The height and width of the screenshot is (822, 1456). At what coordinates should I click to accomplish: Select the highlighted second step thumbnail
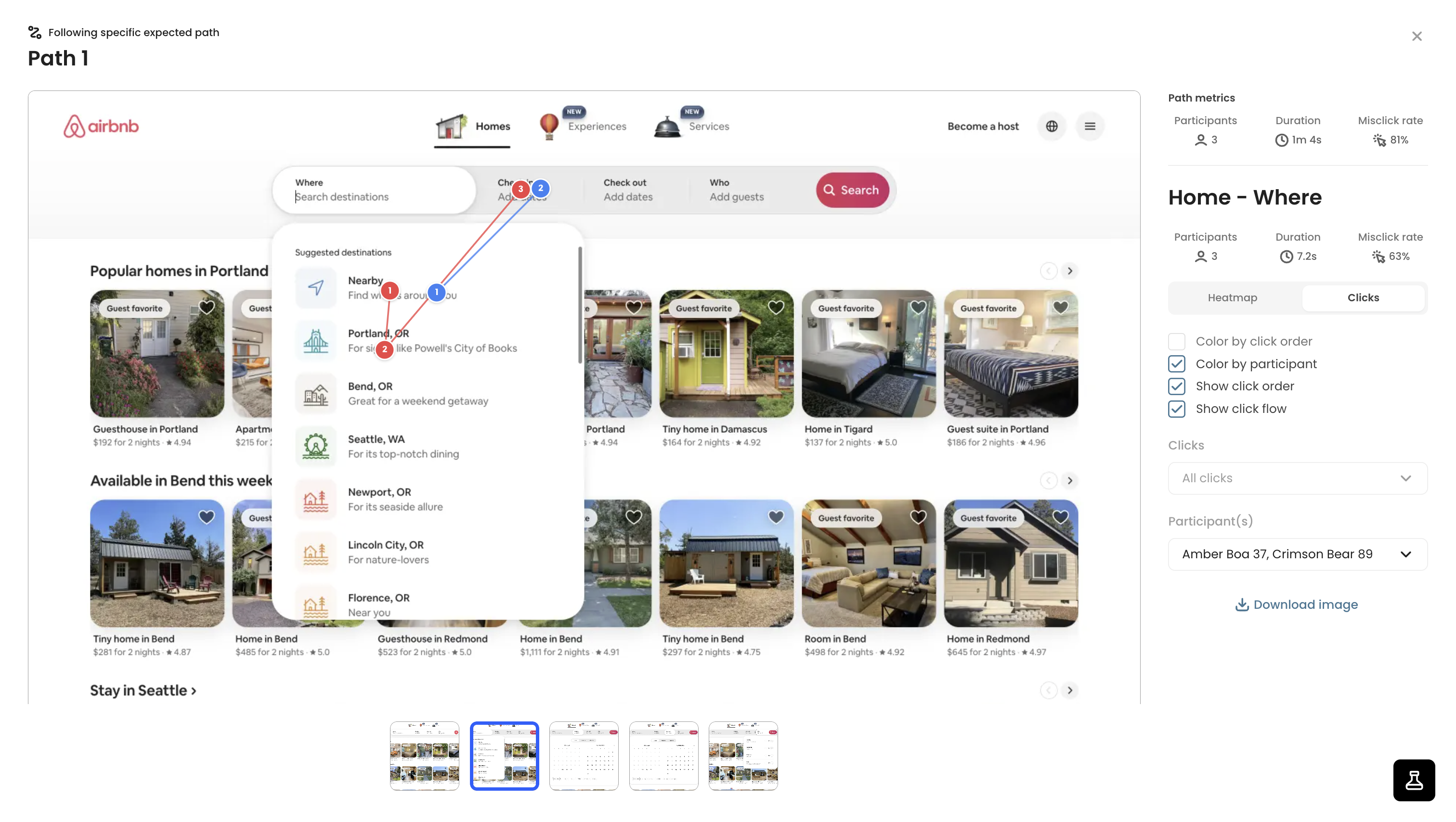click(504, 756)
